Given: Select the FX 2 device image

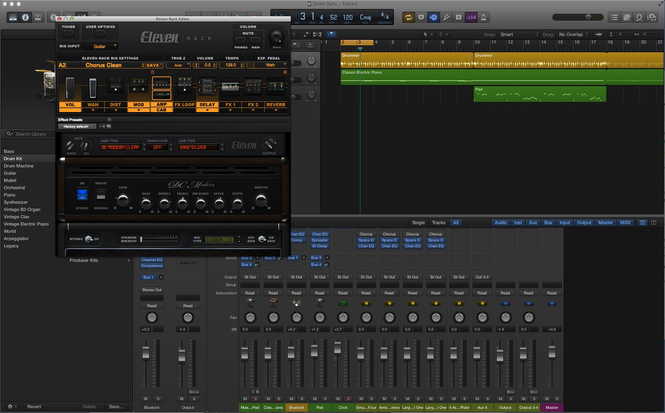Looking at the screenshot, I should click(253, 86).
